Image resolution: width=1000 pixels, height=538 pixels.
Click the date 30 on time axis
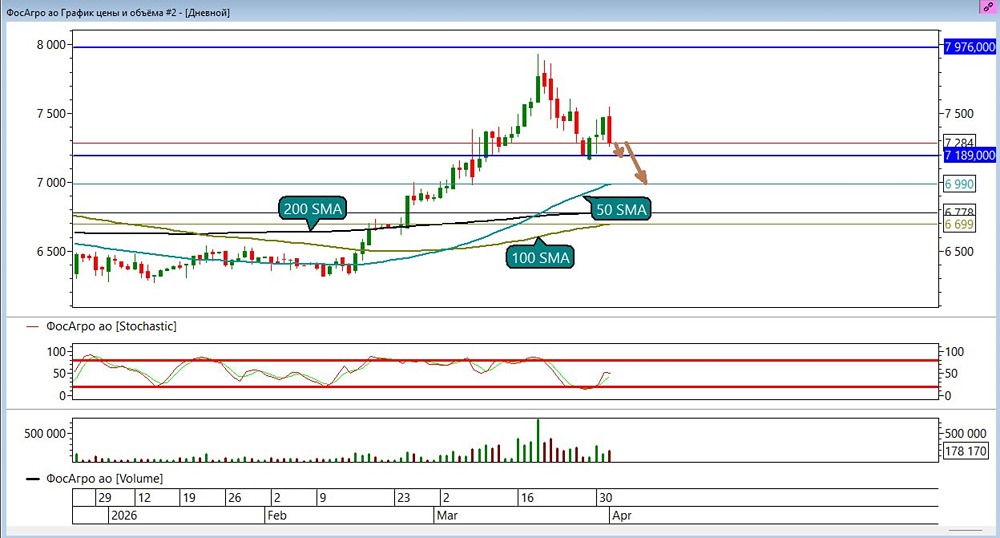coord(605,497)
